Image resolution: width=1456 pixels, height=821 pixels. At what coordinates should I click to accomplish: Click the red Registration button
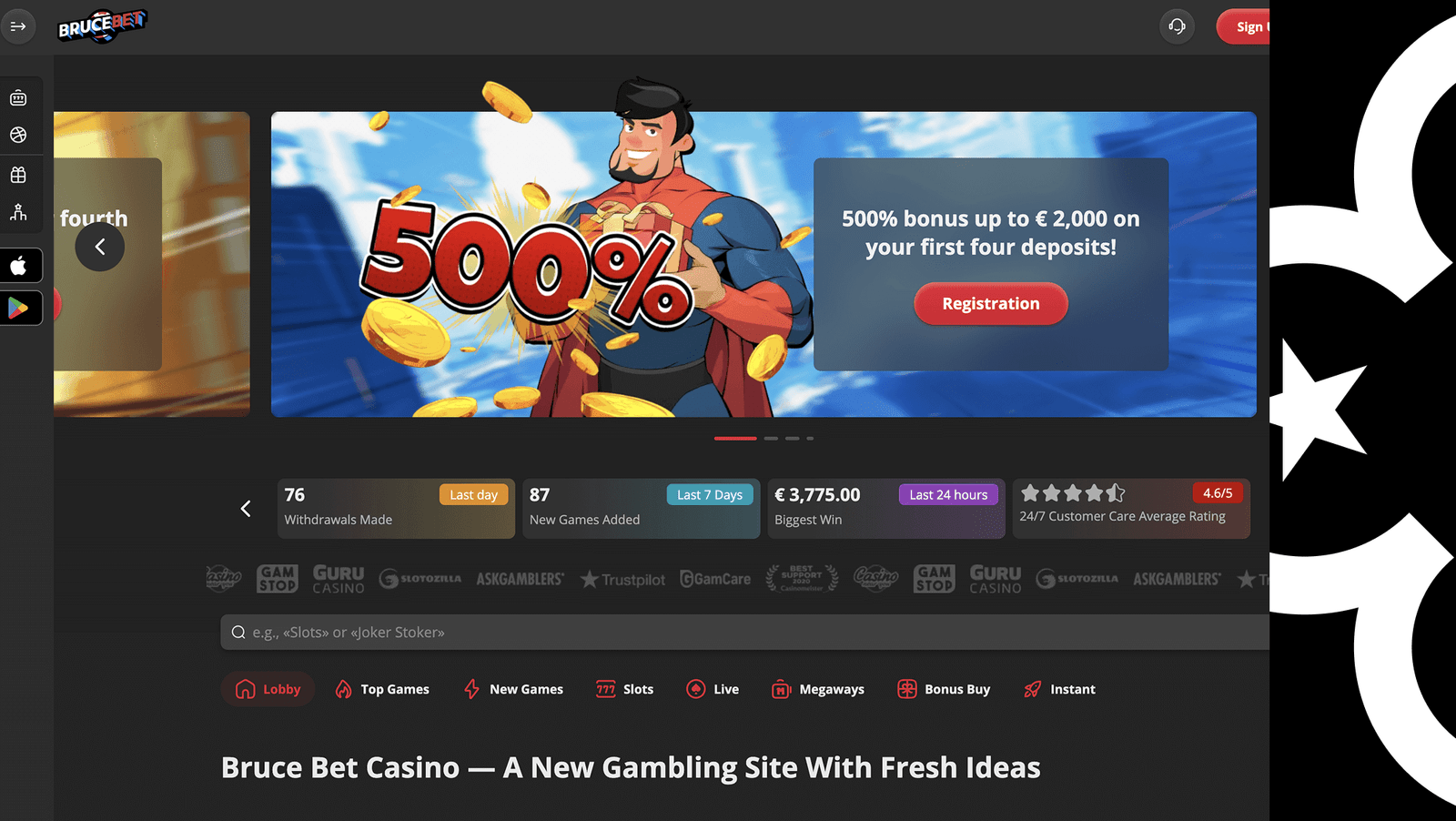pyautogui.click(x=990, y=303)
